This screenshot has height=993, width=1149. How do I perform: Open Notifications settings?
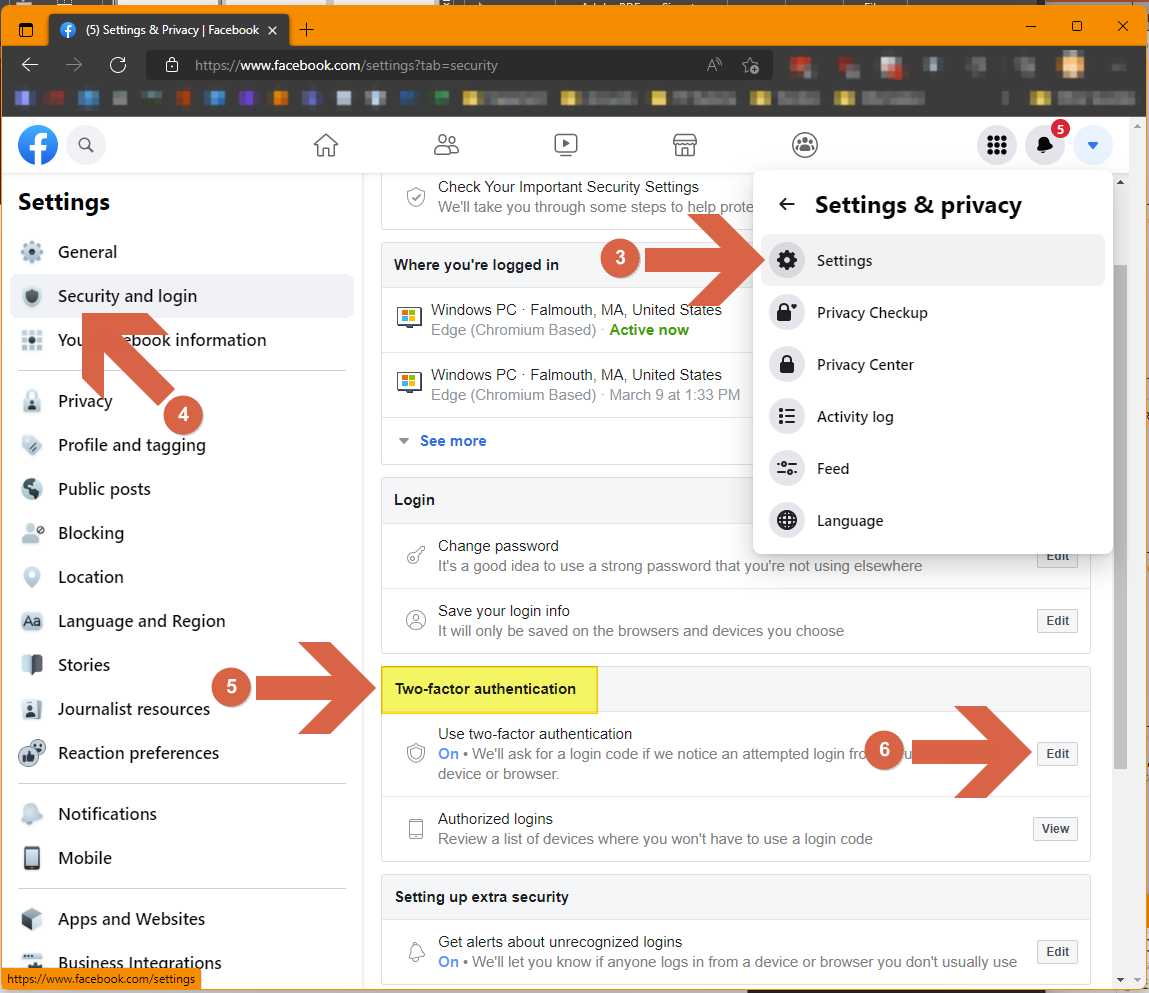[x=182, y=813]
